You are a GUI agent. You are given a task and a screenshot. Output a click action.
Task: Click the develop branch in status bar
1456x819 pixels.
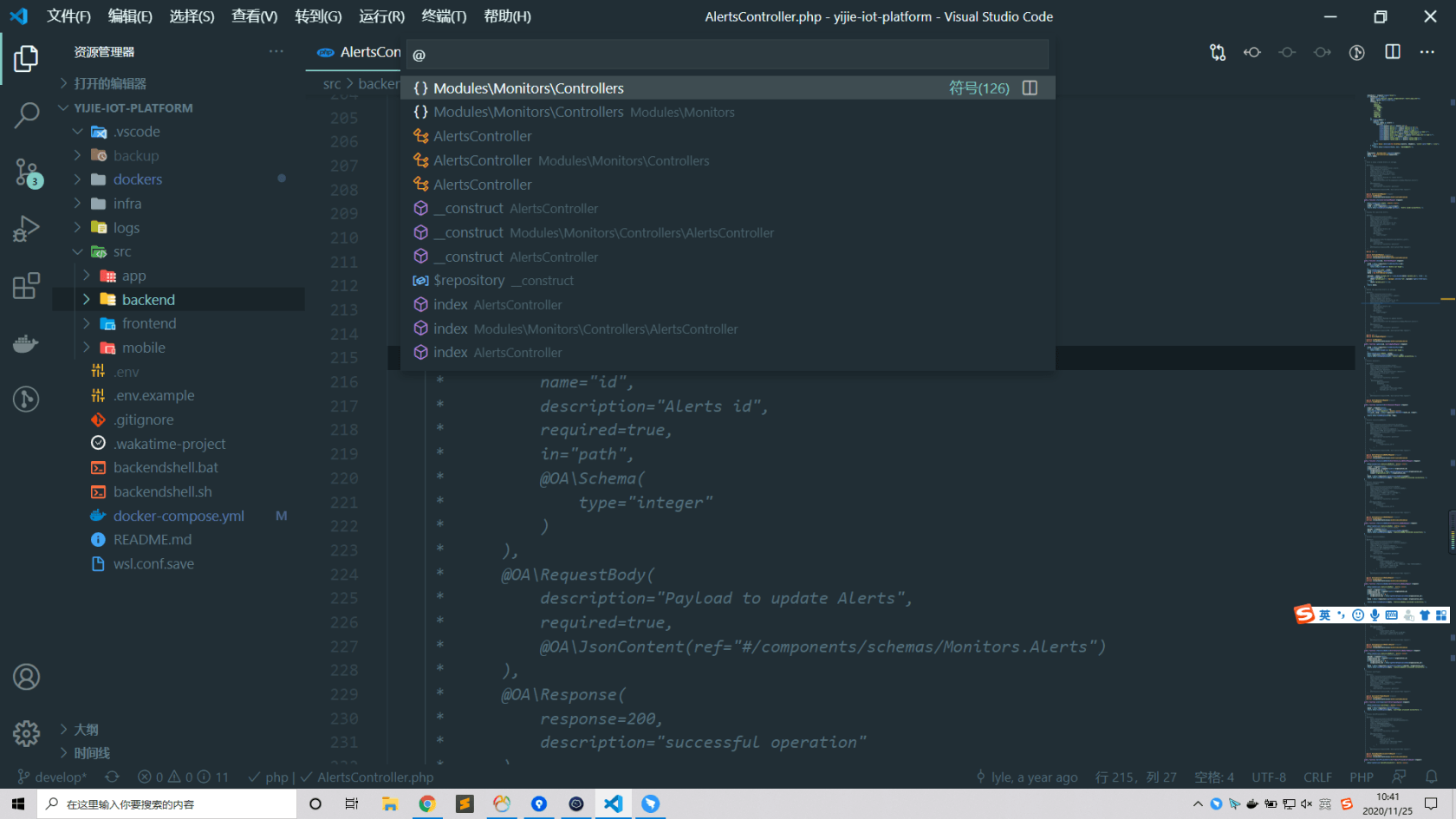[52, 777]
